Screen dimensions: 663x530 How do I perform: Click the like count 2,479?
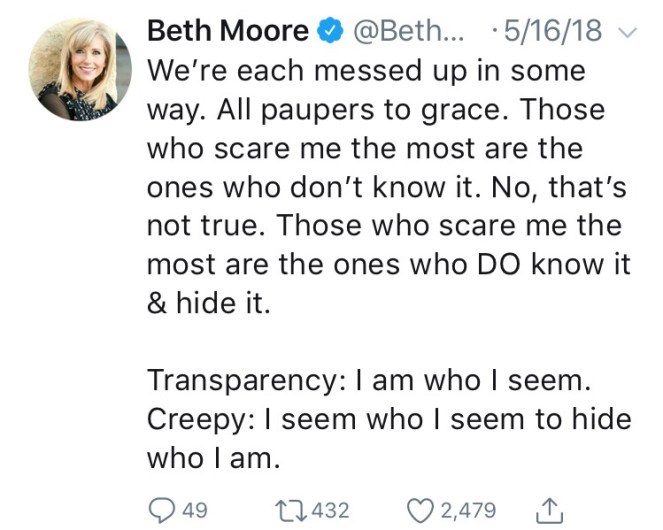[468, 510]
